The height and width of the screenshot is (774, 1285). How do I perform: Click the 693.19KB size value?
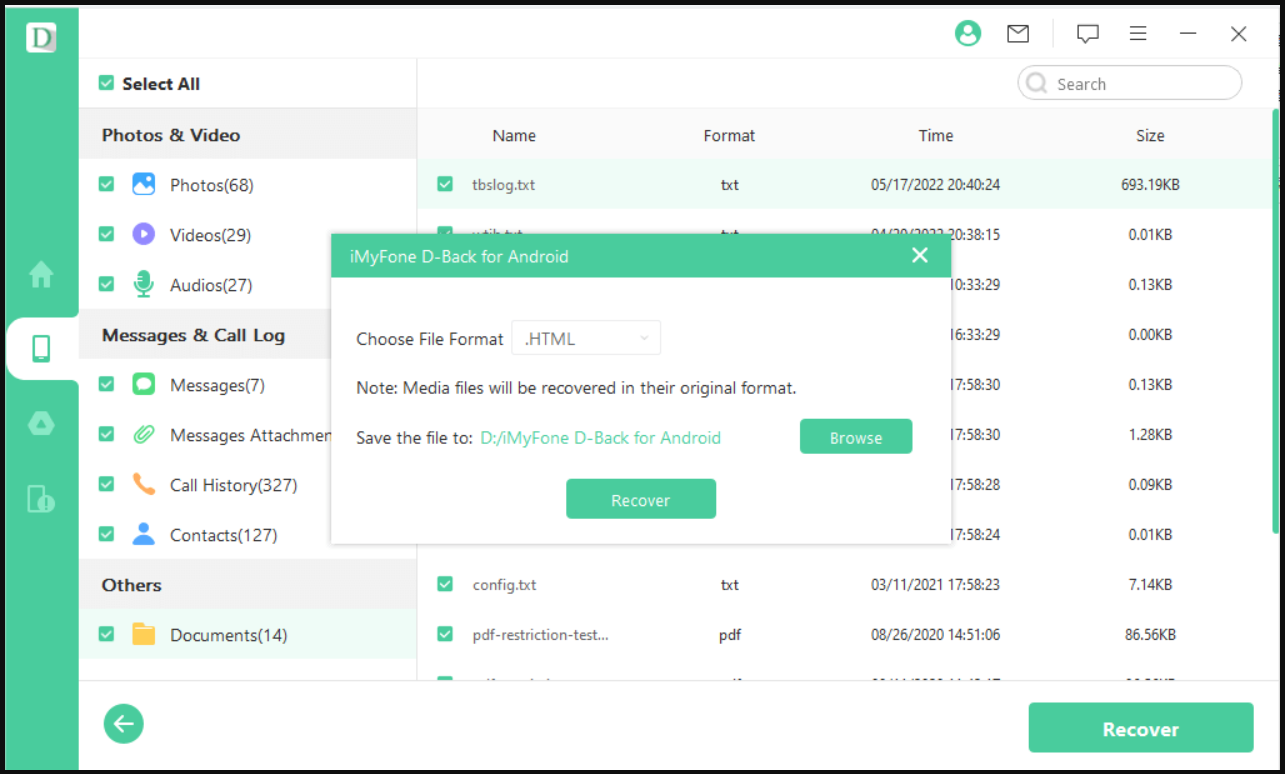(x=1150, y=185)
